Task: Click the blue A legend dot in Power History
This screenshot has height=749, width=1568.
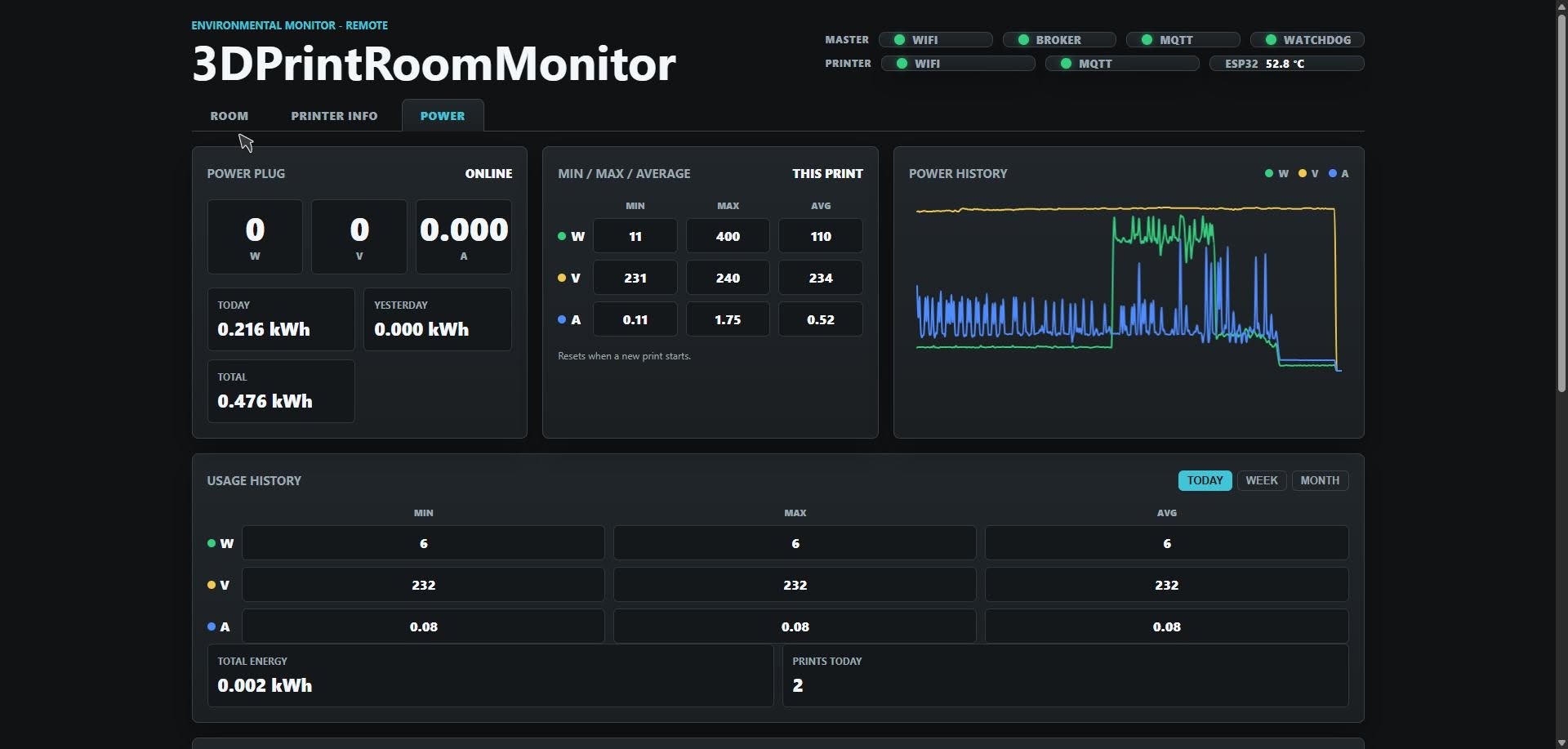Action: pos(1333,173)
